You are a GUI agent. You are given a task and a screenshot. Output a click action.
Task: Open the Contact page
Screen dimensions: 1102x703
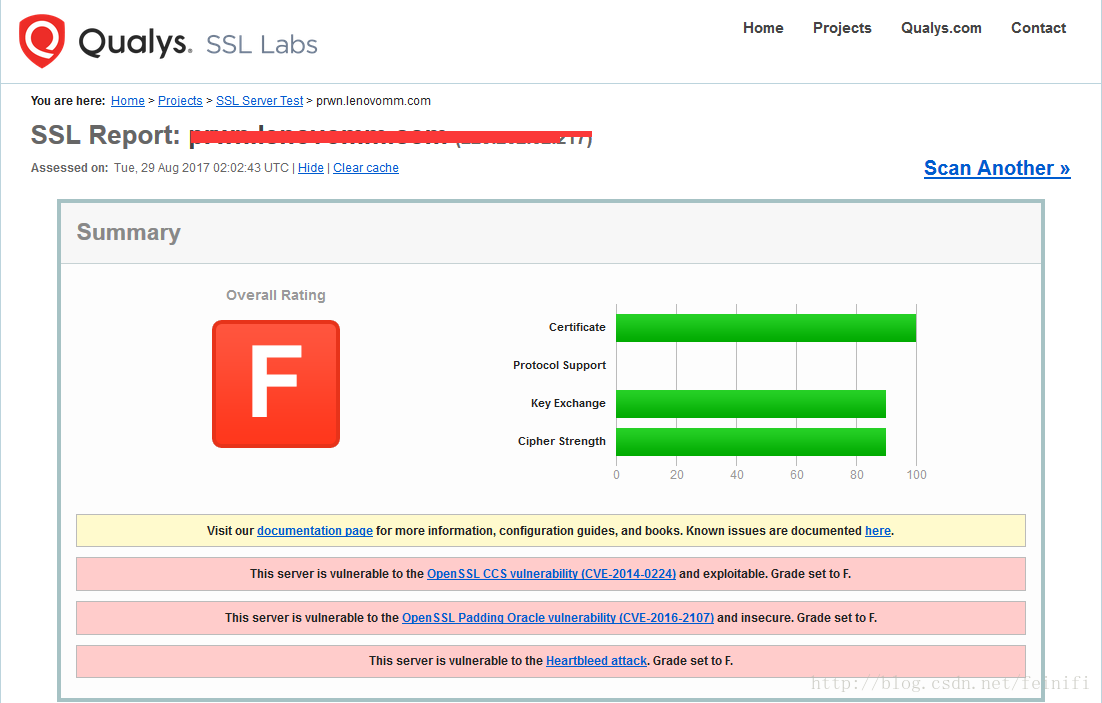click(1038, 28)
